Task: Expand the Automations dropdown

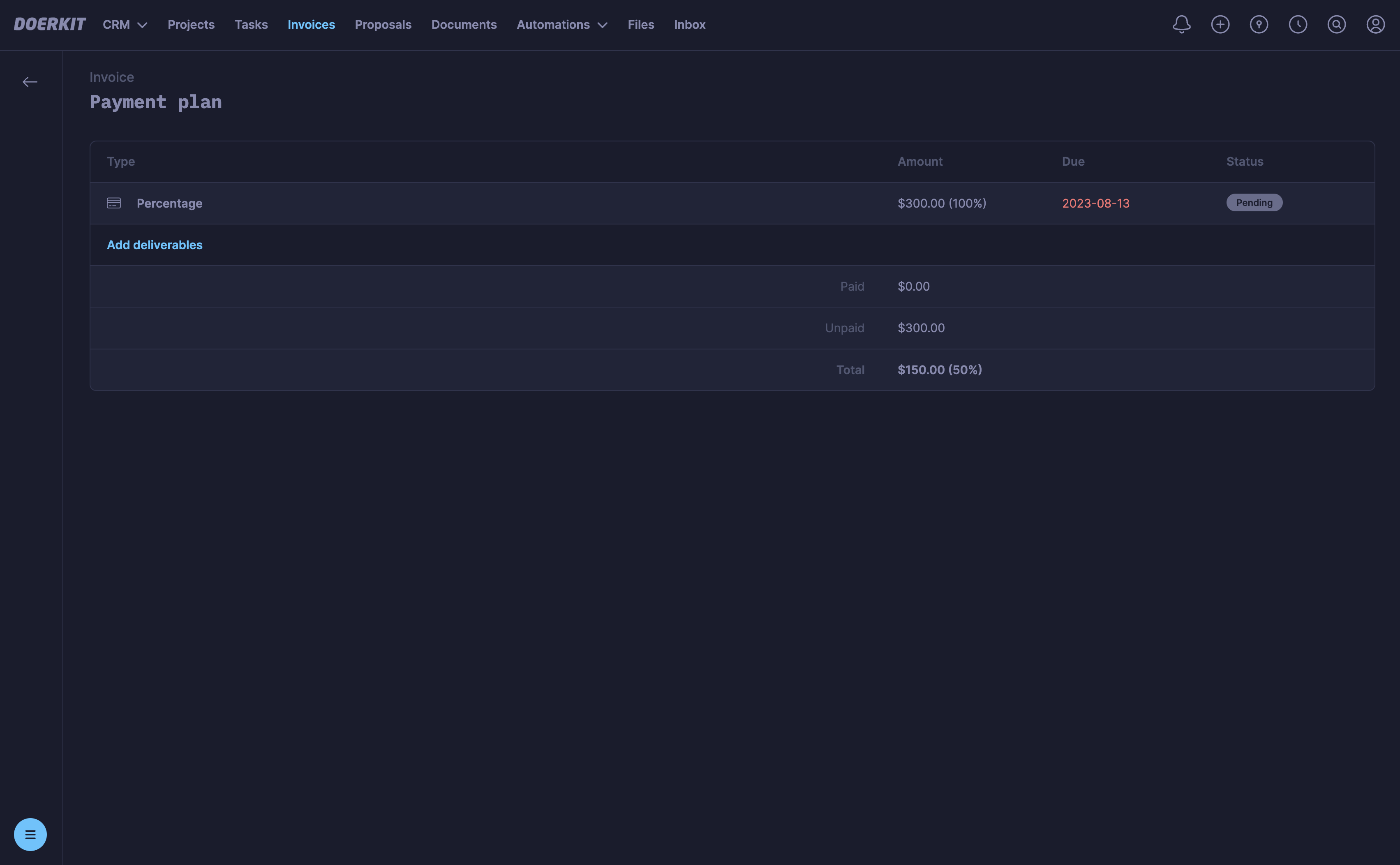Action: click(x=561, y=25)
